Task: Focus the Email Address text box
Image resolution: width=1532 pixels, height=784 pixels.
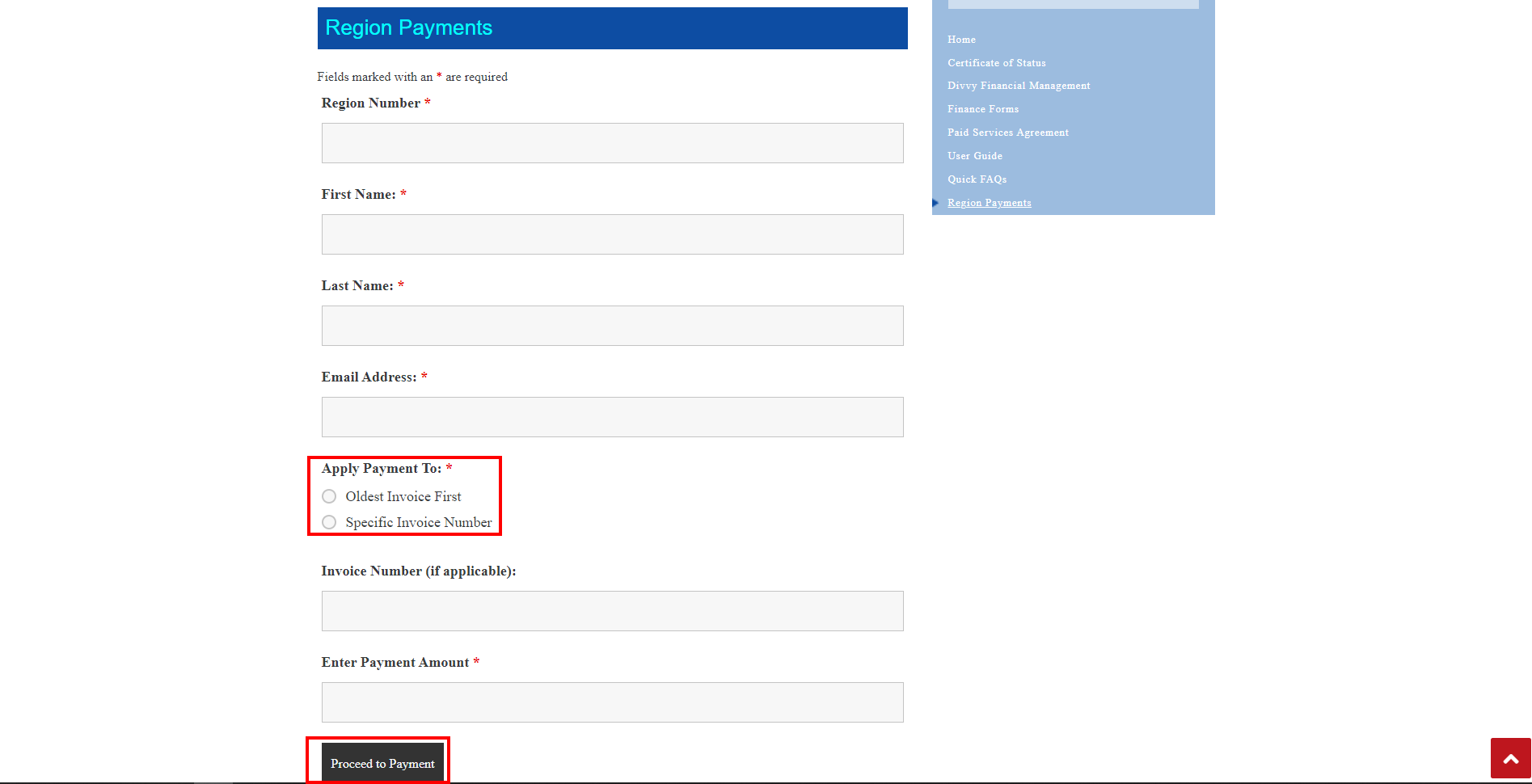Action: (x=612, y=417)
